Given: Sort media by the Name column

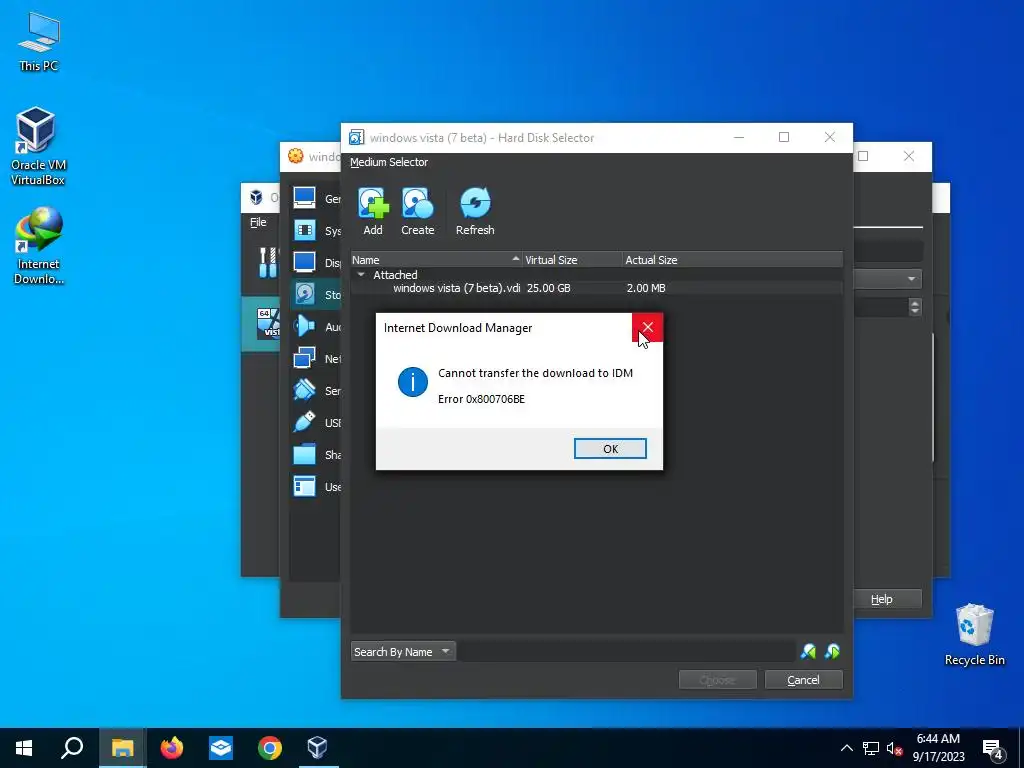Looking at the screenshot, I should pos(436,260).
